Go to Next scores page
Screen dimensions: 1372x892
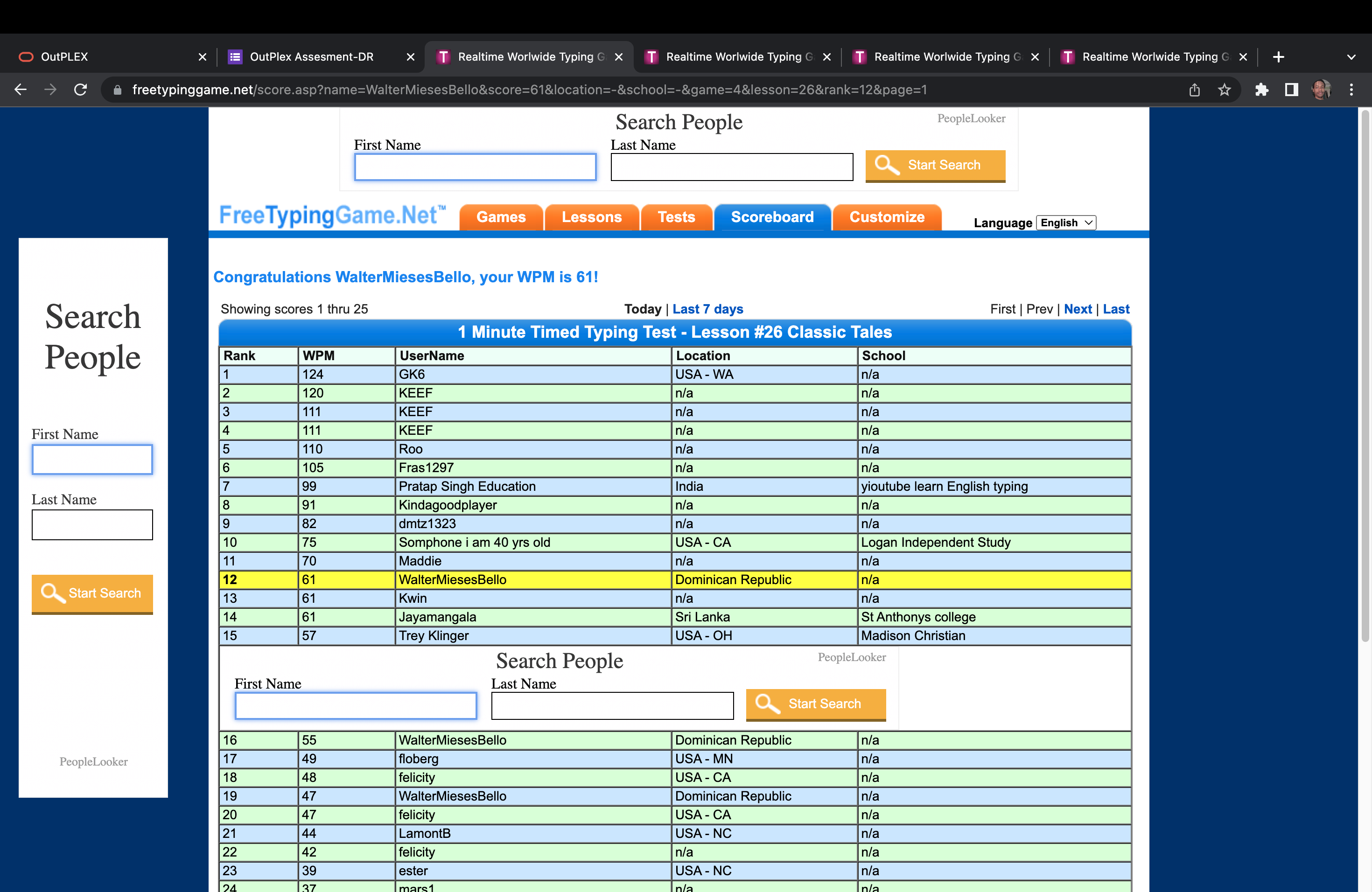click(x=1078, y=309)
